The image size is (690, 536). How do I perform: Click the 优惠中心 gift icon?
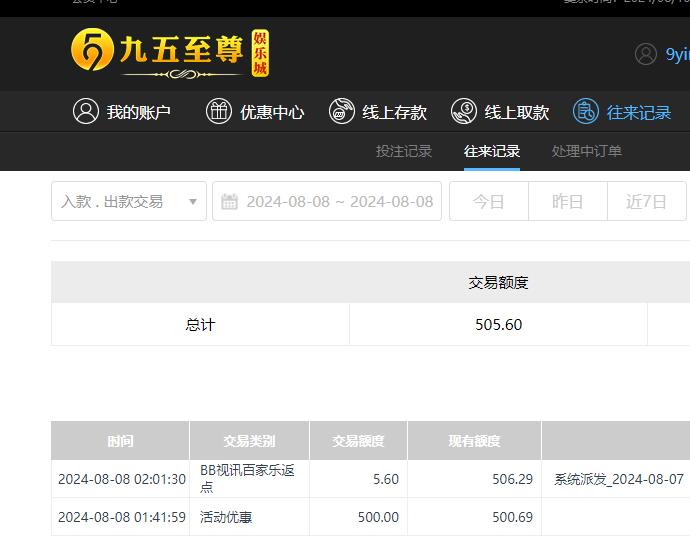[219, 111]
